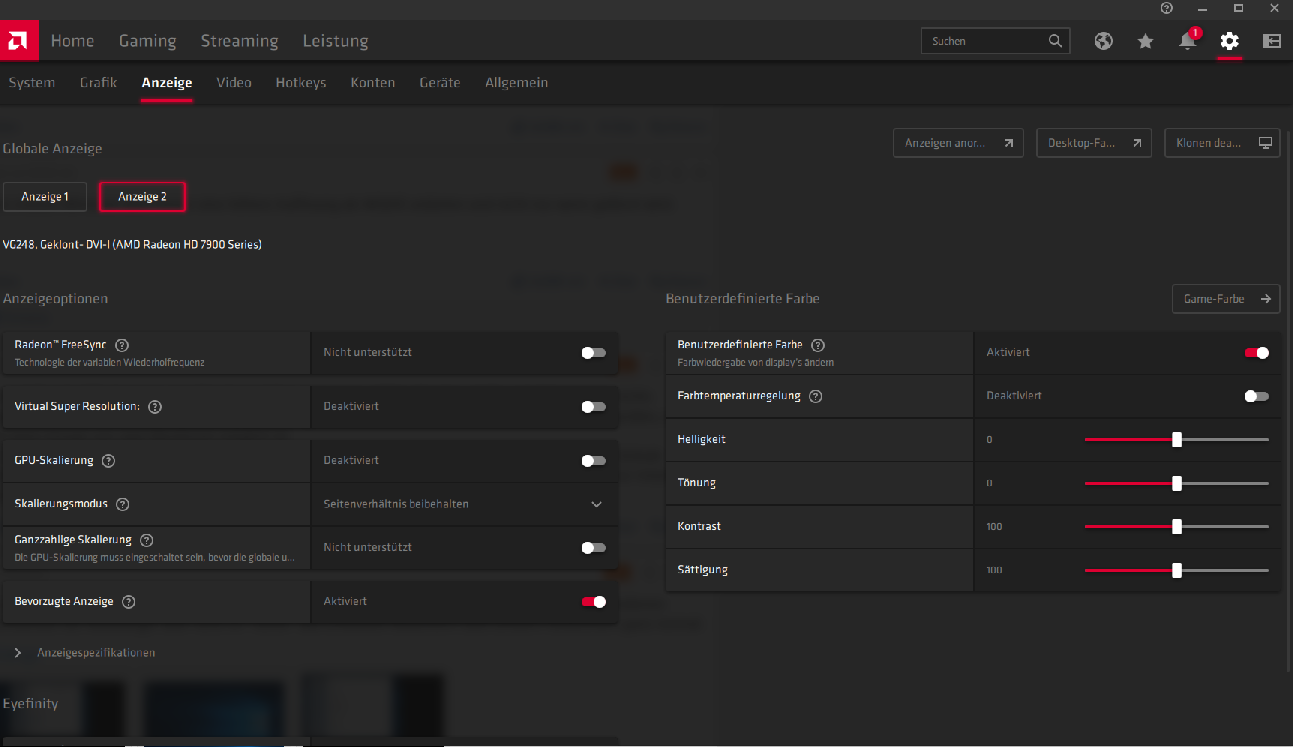This screenshot has width=1293, height=747.
Task: Click the VG248 display name text
Action: point(132,244)
